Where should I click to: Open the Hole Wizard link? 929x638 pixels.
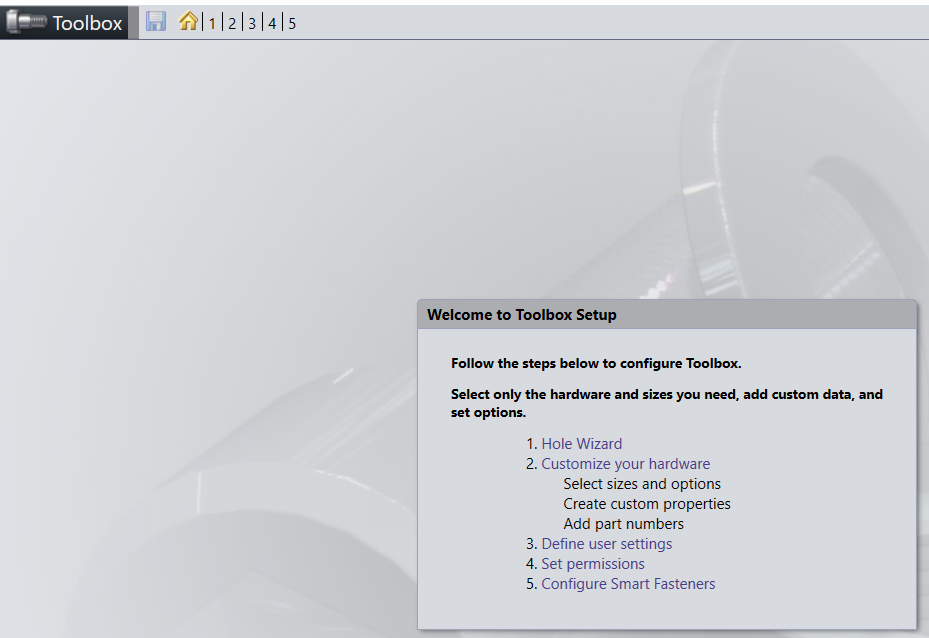[582, 444]
